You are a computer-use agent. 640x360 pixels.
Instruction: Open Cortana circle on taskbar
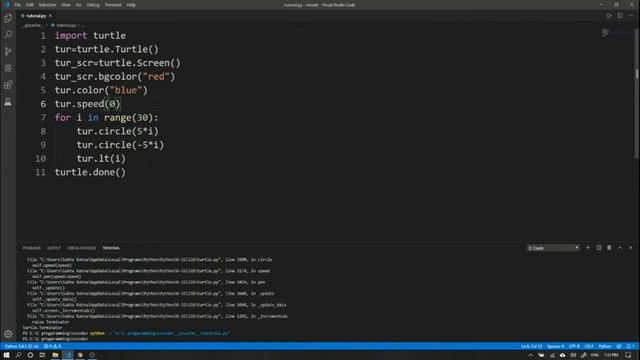click(x=30, y=355)
